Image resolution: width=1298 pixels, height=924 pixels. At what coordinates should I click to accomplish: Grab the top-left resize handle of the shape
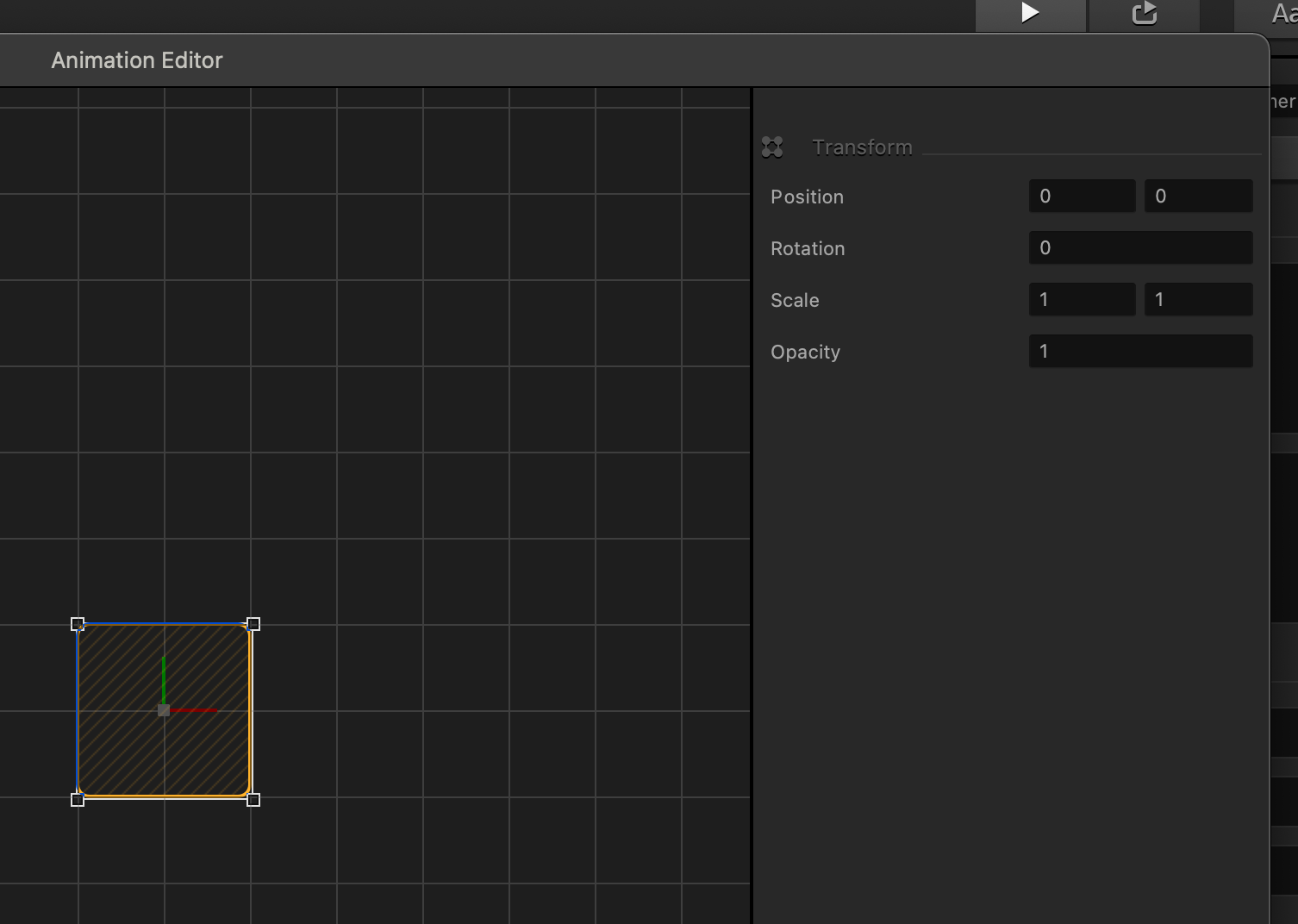[x=78, y=624]
